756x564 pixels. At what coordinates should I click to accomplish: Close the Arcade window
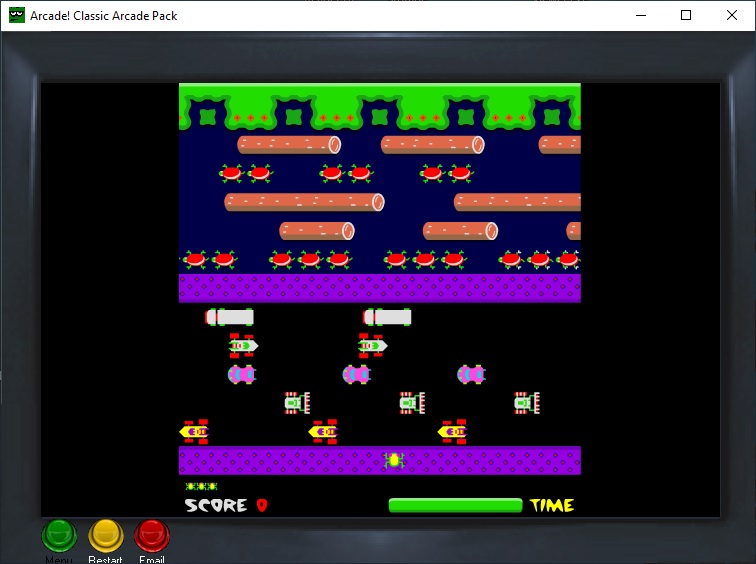click(731, 15)
